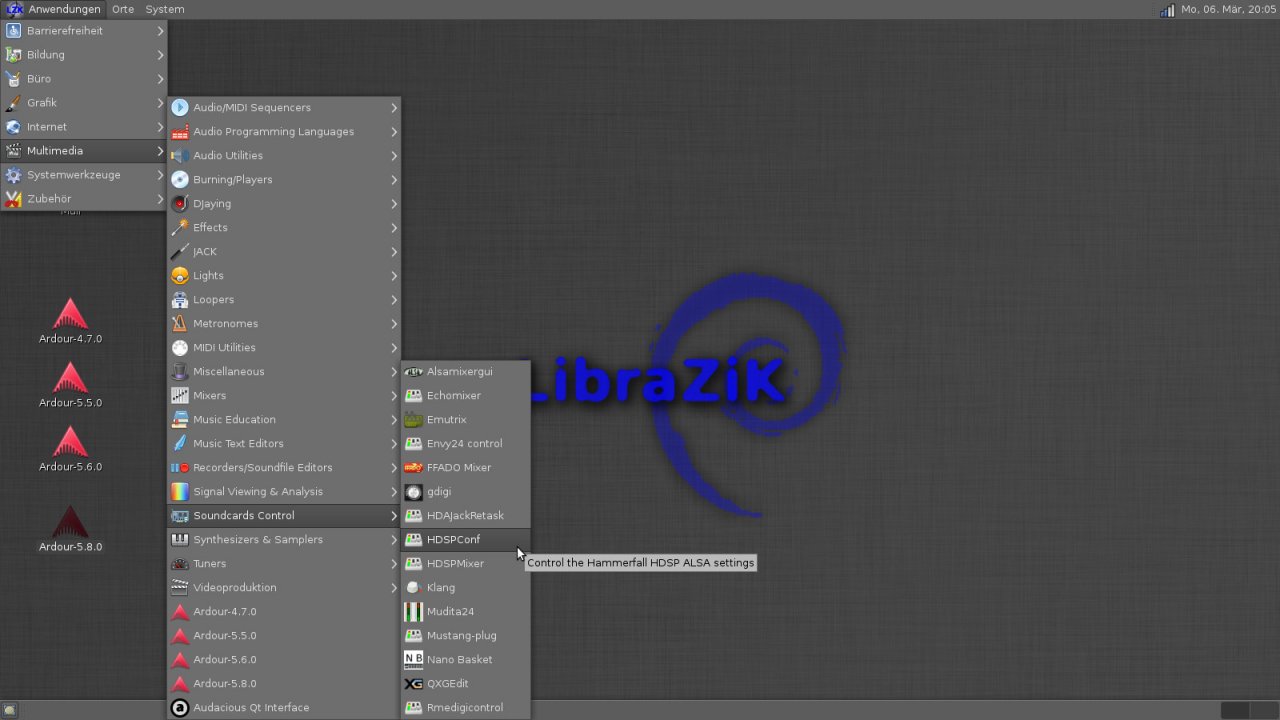Open the Zubehör category

(84, 199)
